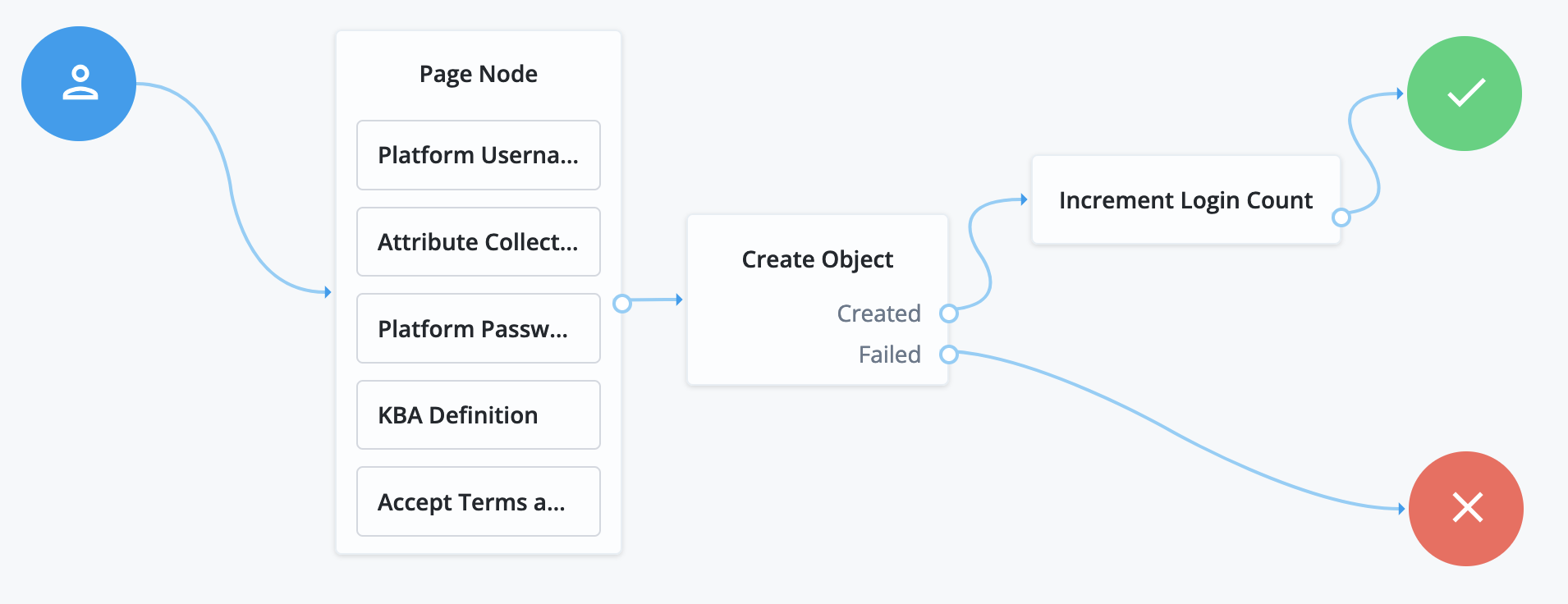1568x604 pixels.
Task: Select the Platform Password node
Action: (x=479, y=328)
